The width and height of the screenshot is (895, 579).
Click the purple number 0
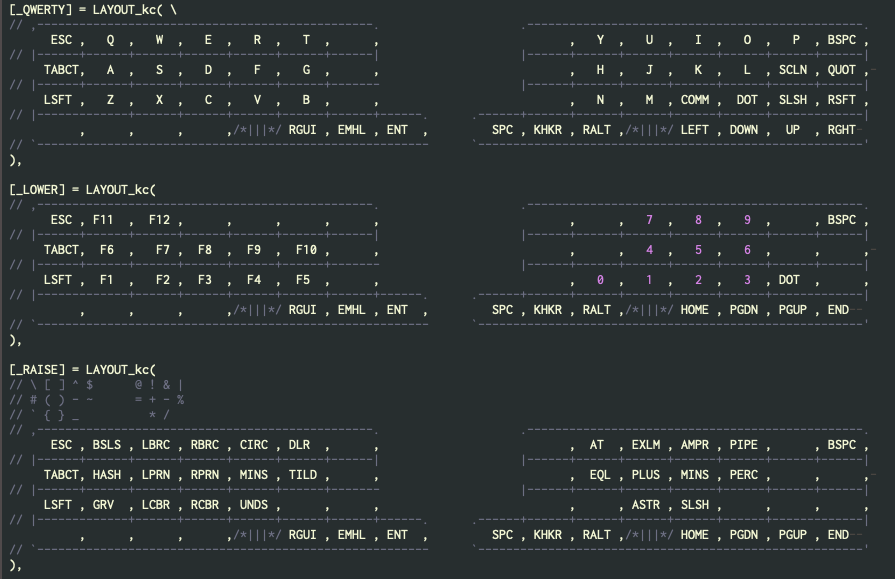click(600, 280)
